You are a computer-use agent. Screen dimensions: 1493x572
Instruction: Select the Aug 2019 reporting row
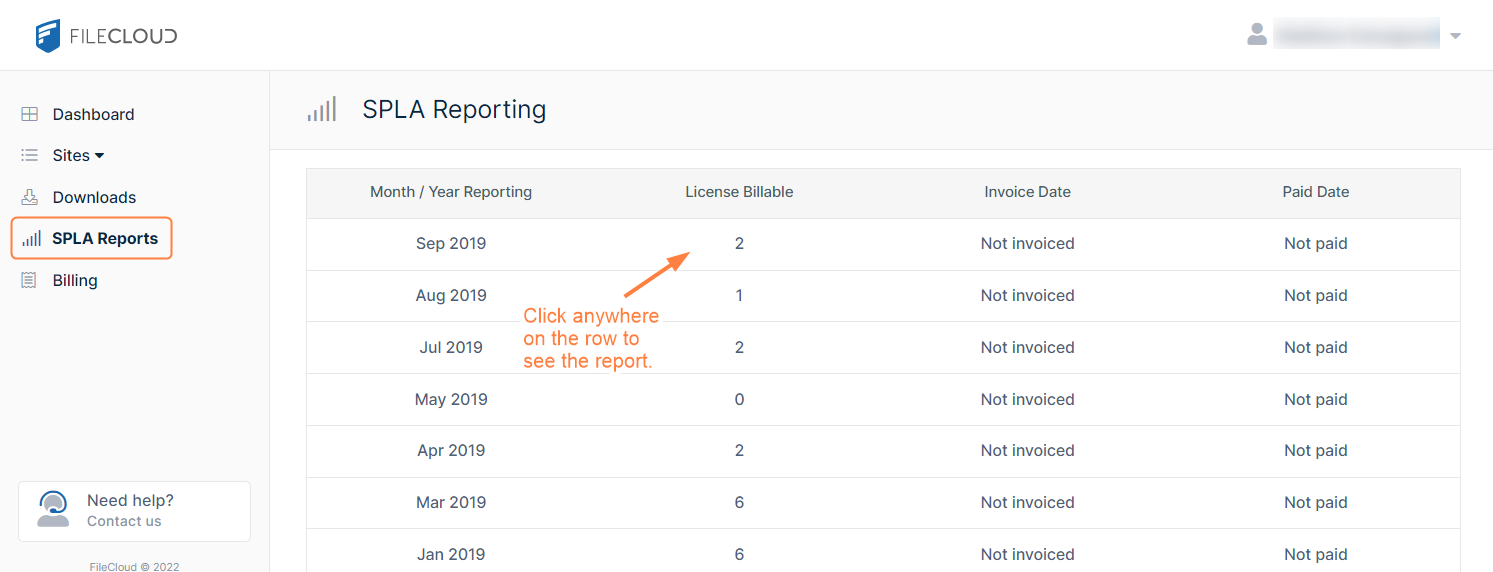451,295
